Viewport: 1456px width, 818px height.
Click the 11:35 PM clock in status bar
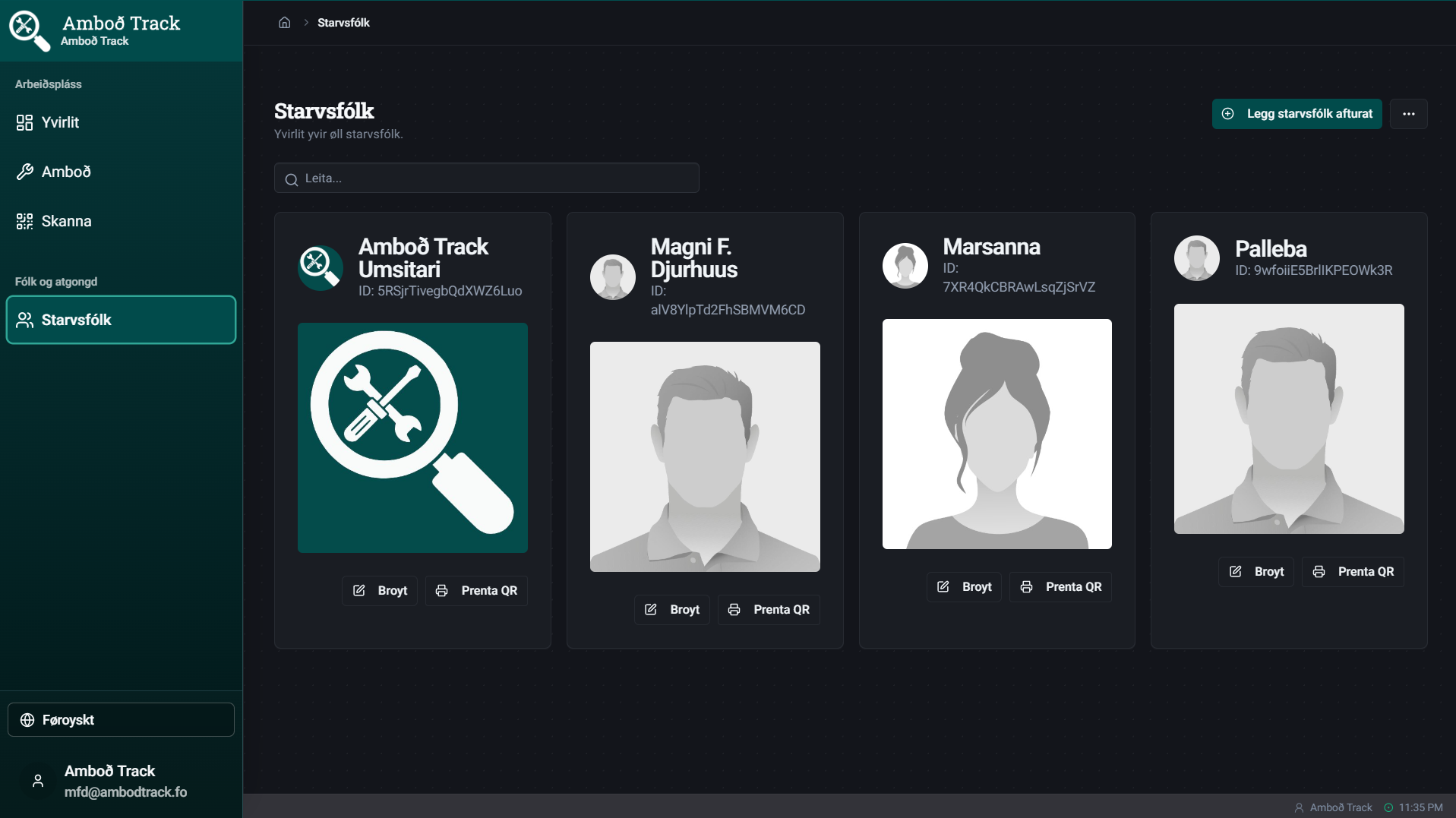click(1413, 807)
